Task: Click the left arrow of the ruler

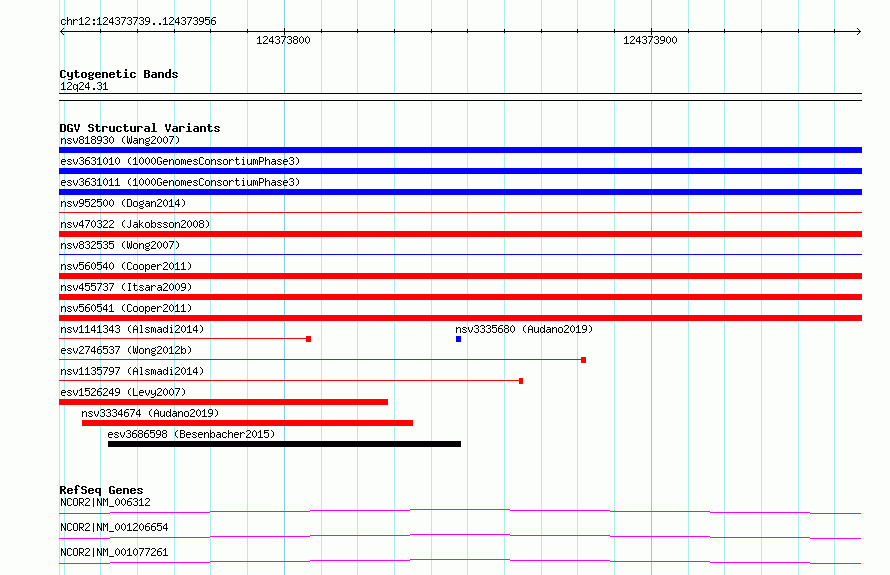Action: click(x=62, y=32)
